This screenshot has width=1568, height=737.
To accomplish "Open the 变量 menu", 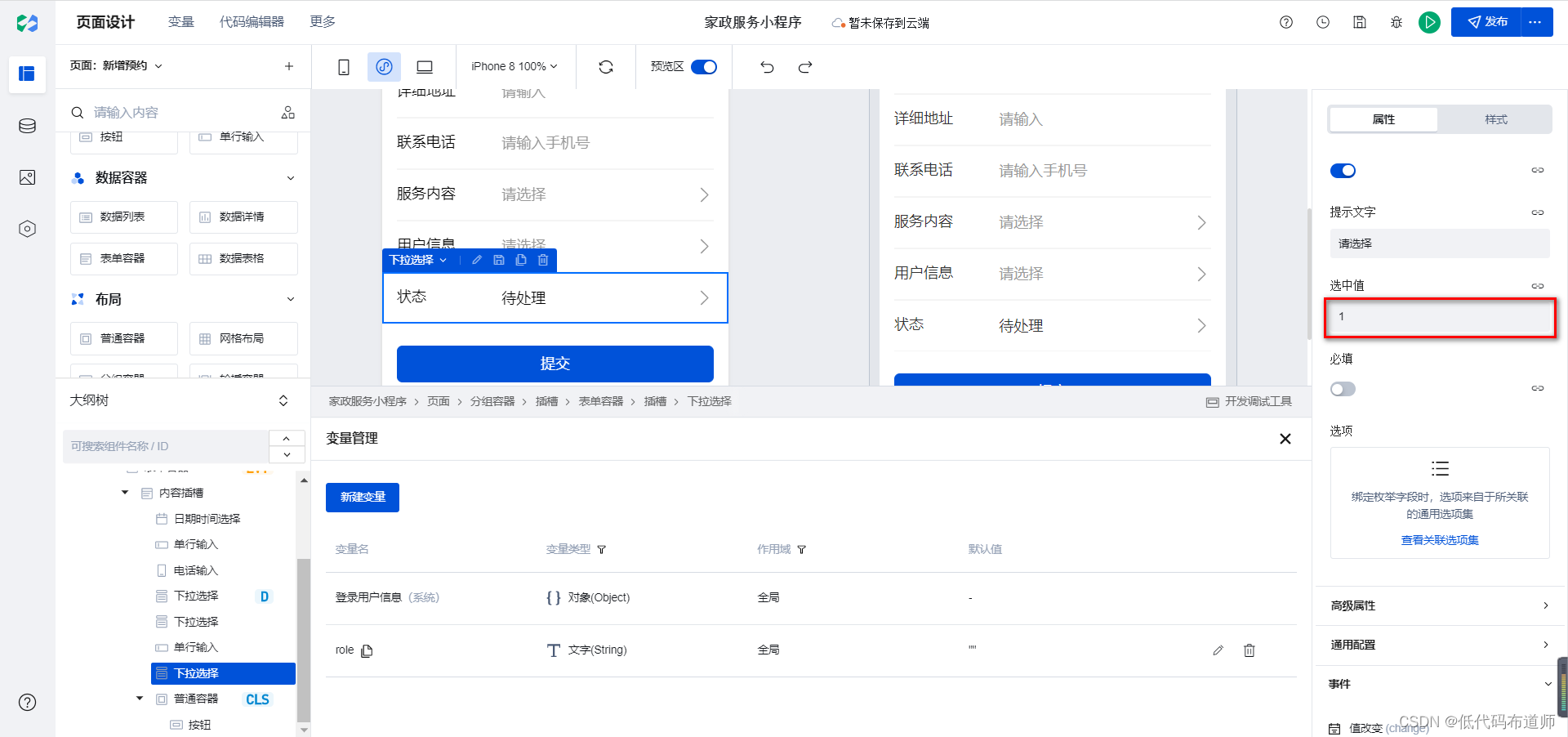I will tap(181, 22).
